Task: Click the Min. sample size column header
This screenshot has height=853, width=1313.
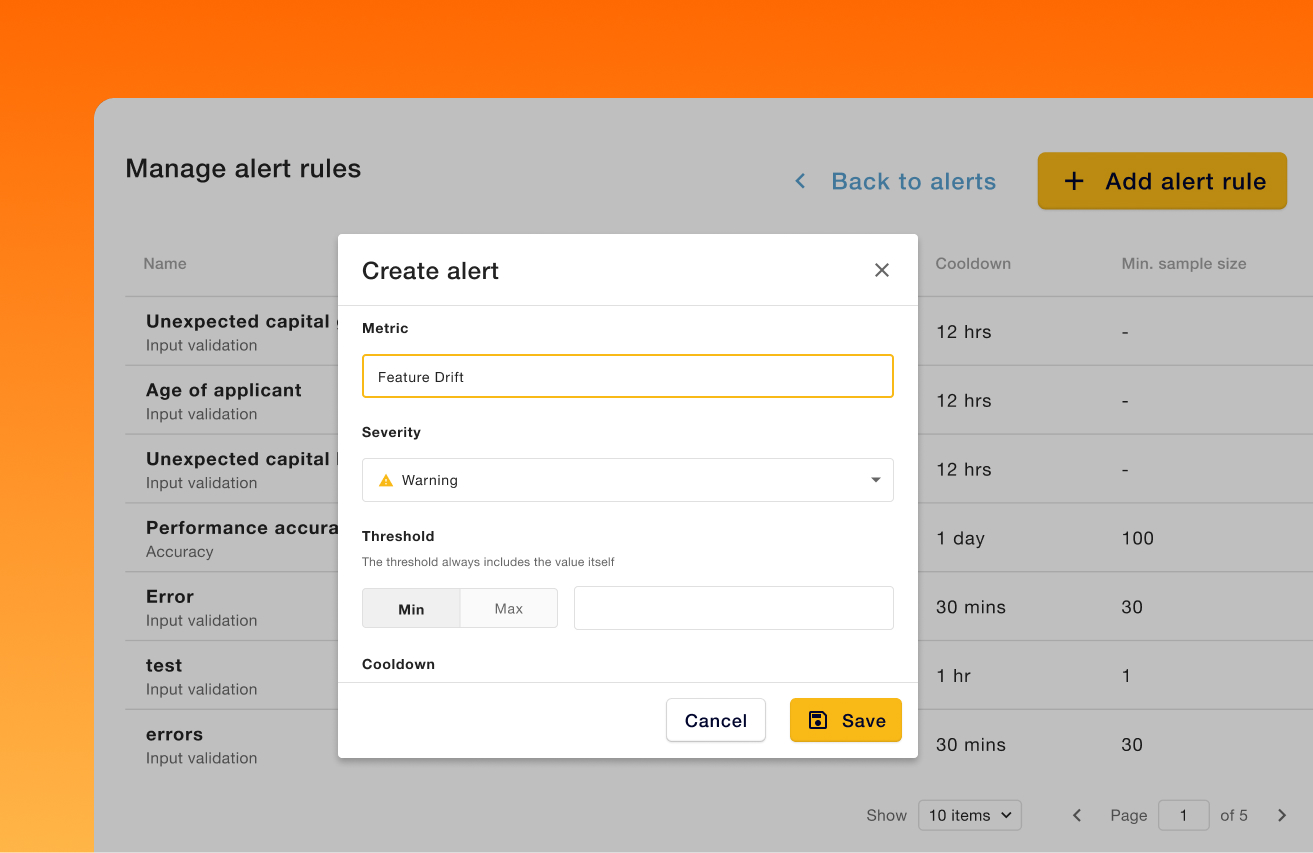Action: pyautogui.click(x=1184, y=264)
